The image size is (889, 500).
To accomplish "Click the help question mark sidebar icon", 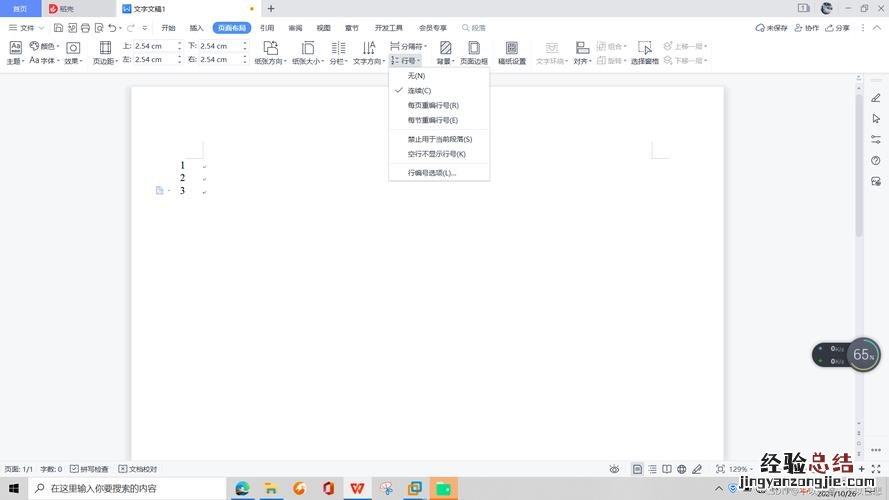I will click(x=876, y=160).
